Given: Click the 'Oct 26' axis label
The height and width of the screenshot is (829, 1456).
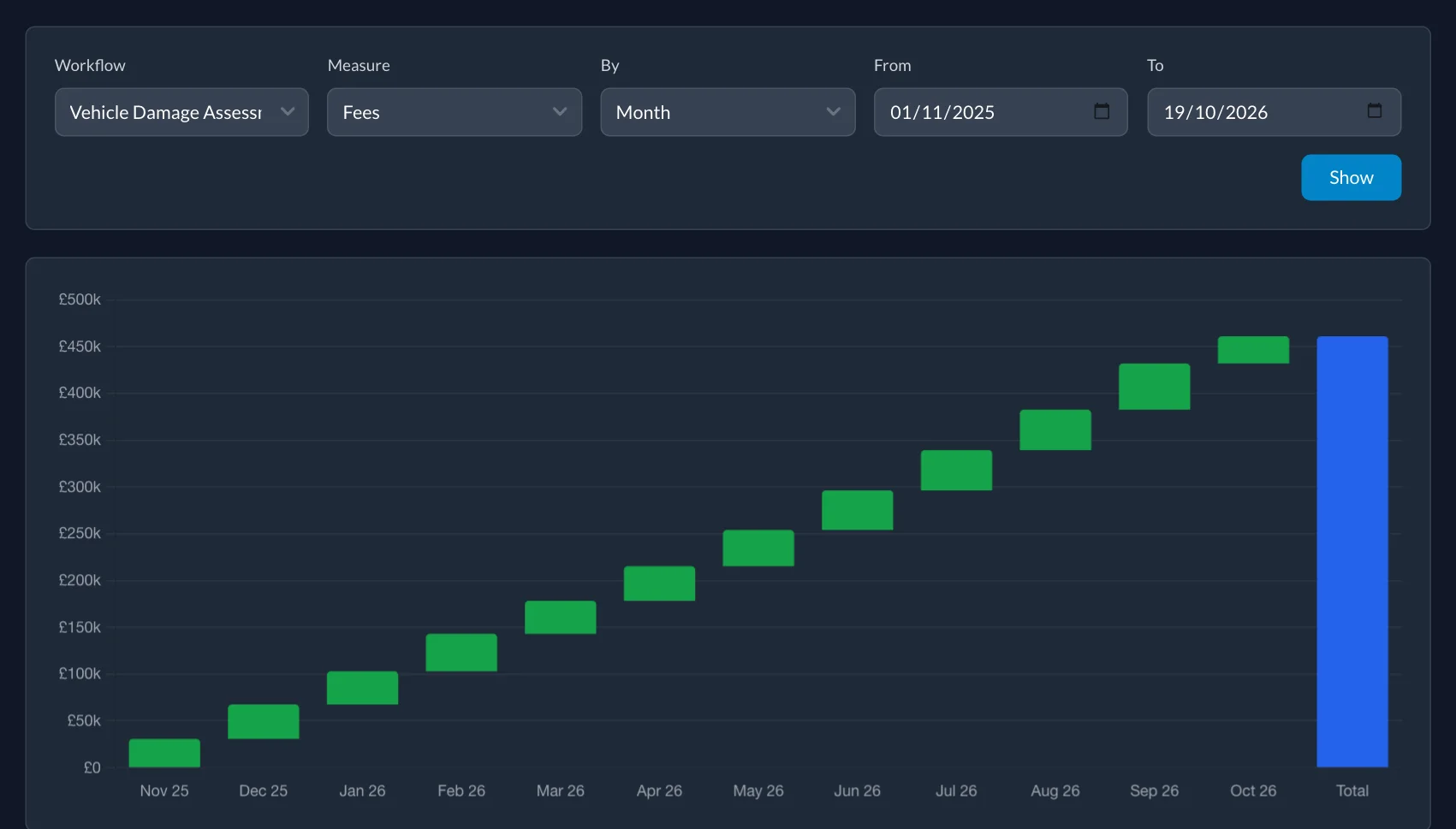Looking at the screenshot, I should click(x=1253, y=791).
